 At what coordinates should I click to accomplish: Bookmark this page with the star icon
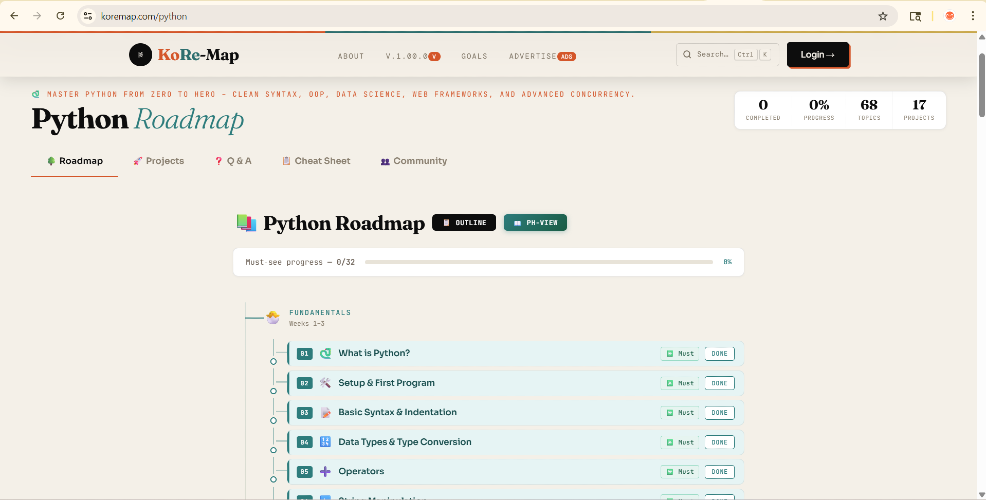(883, 16)
